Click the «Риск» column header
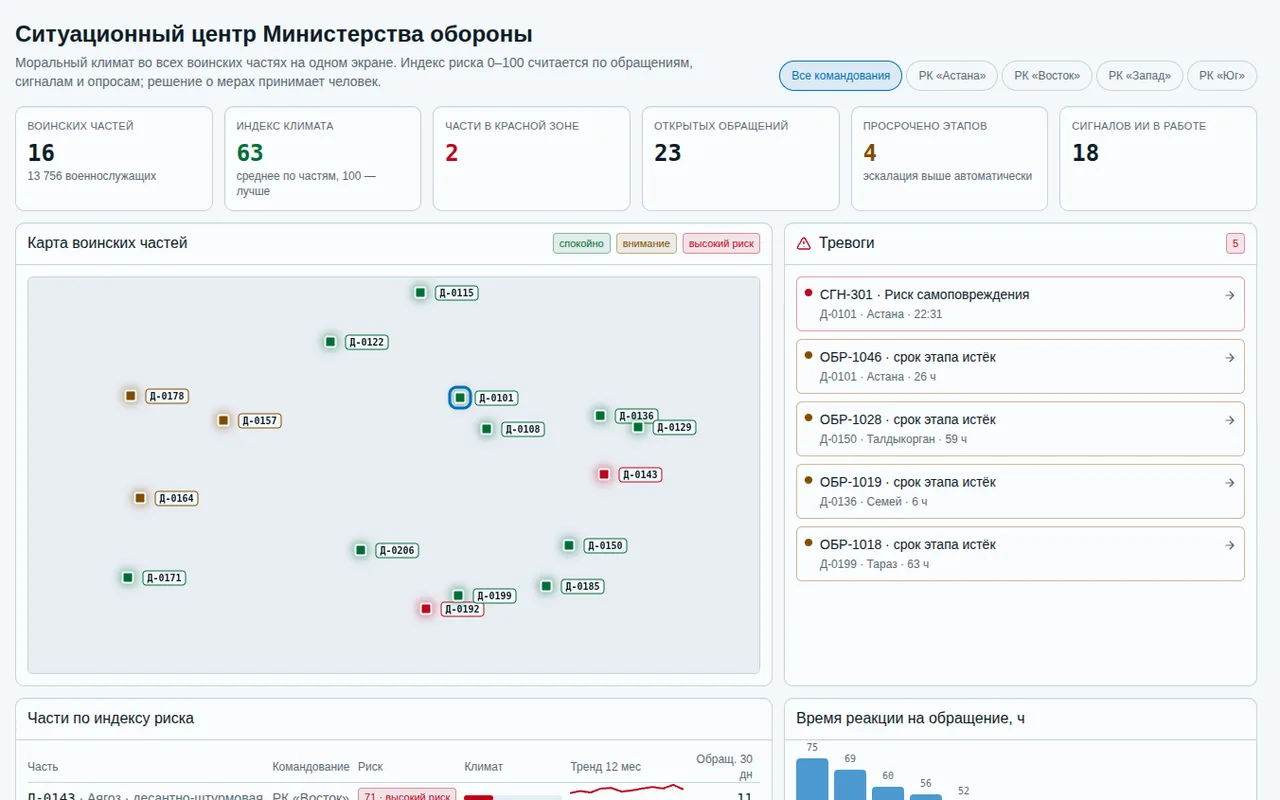 point(370,767)
